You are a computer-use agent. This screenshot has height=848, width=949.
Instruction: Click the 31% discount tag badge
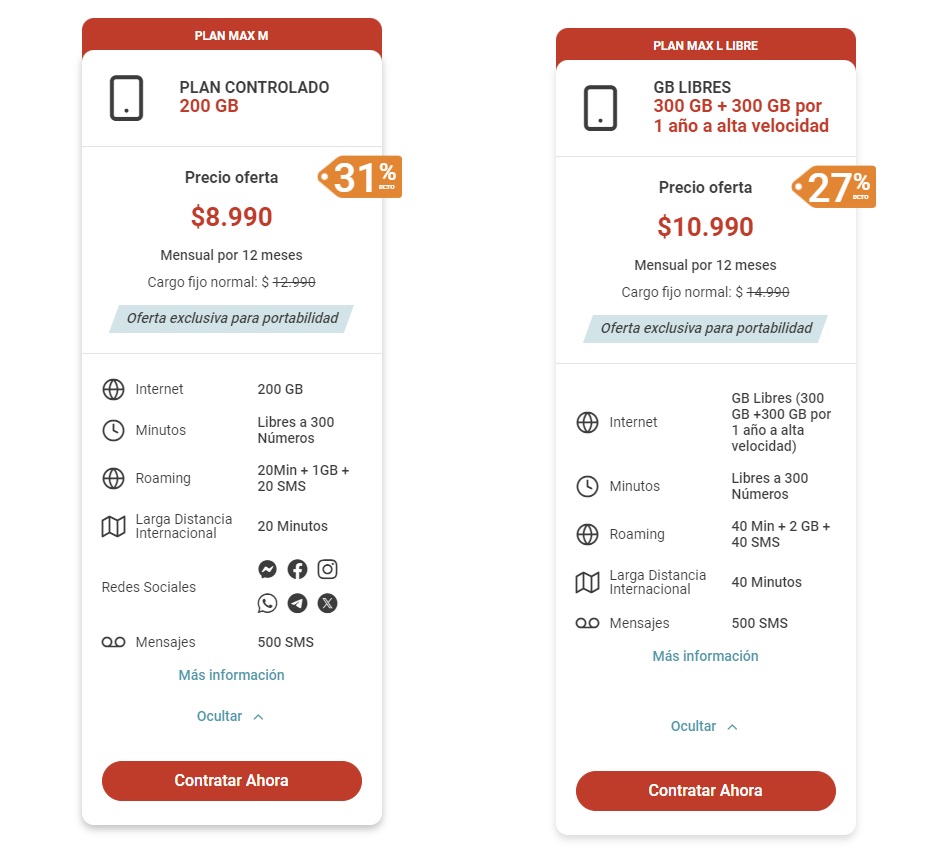361,177
